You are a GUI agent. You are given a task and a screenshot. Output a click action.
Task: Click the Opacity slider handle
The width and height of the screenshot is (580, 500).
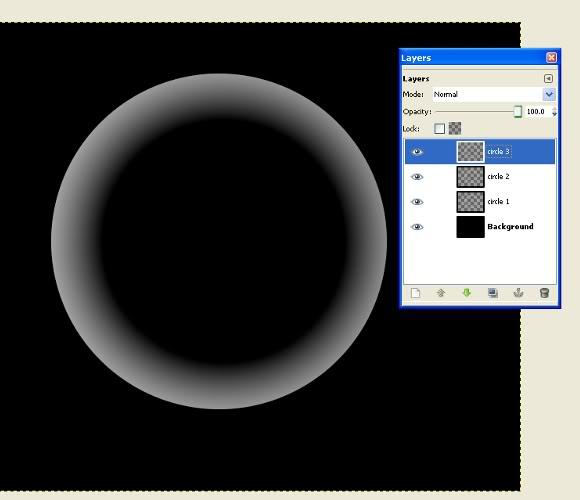[518, 111]
